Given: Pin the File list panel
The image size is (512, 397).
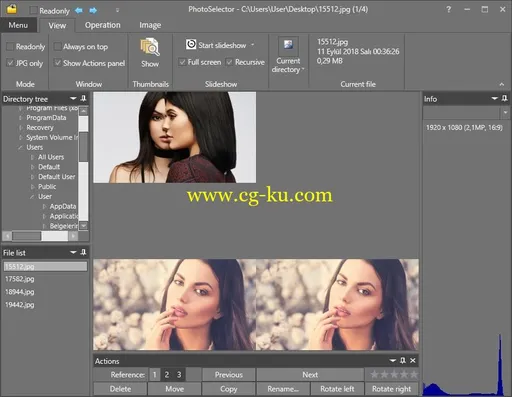Looking at the screenshot, I should (83, 252).
